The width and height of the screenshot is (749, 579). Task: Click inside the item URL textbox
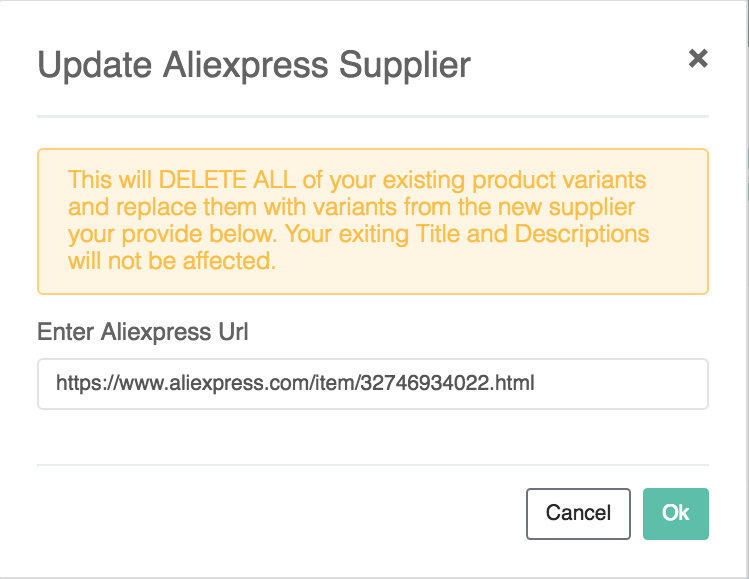pos(372,384)
